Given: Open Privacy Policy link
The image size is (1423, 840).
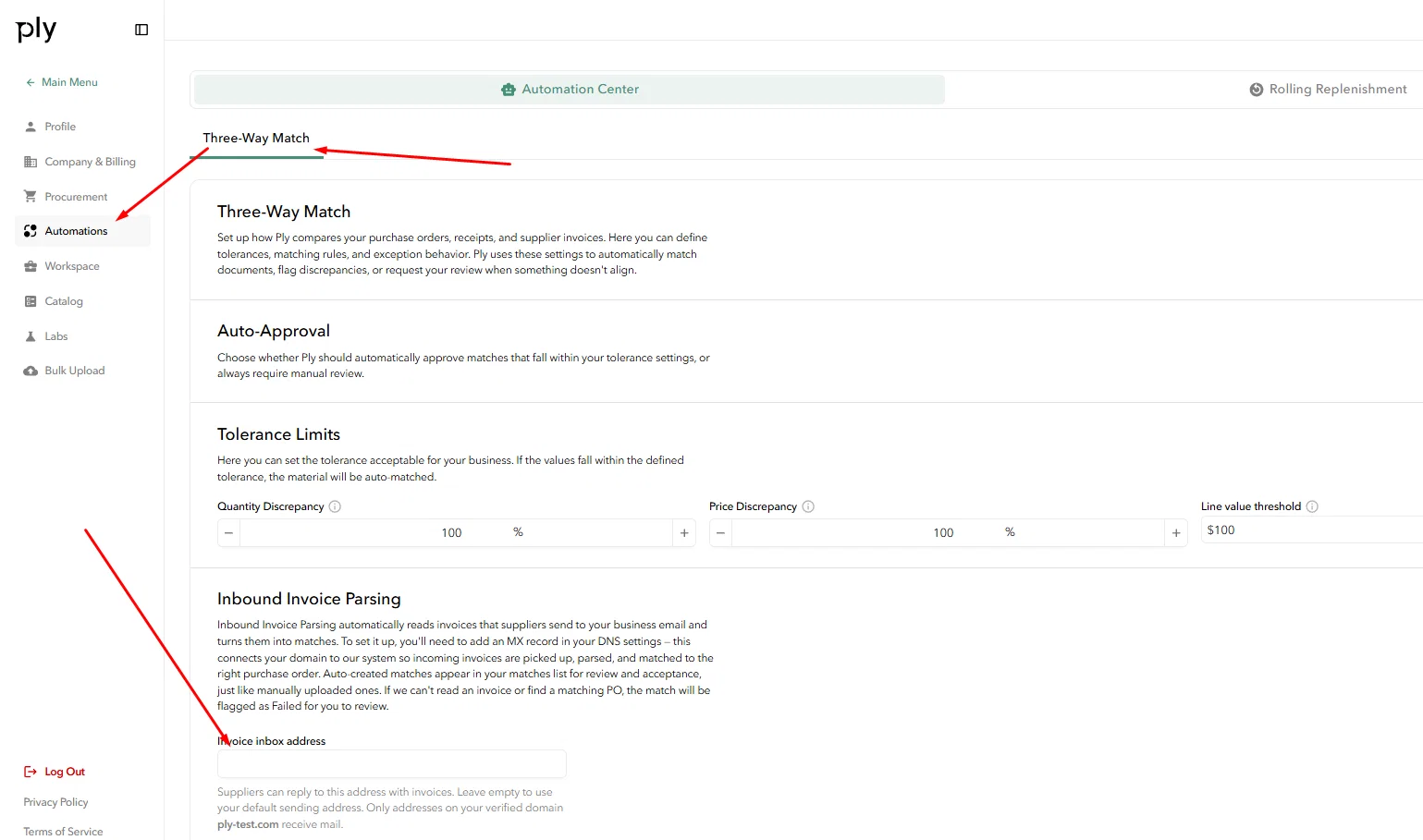Looking at the screenshot, I should (x=55, y=802).
